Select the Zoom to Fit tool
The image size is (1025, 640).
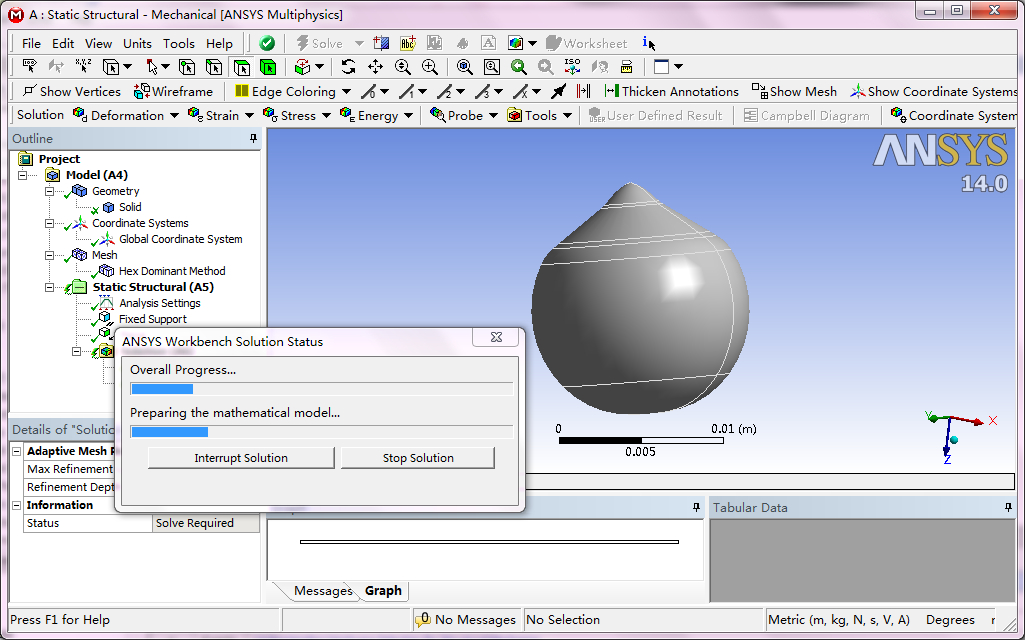pos(462,65)
